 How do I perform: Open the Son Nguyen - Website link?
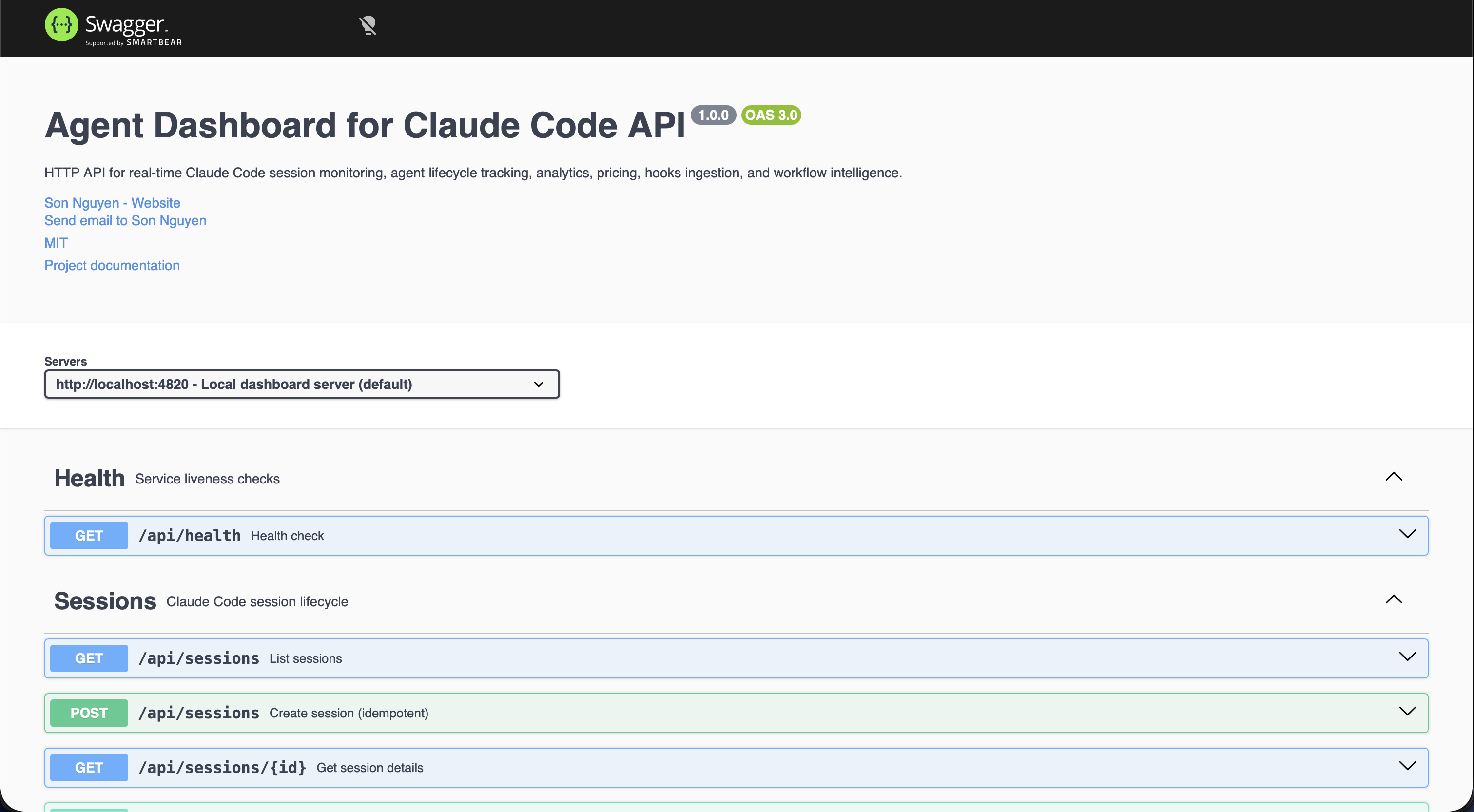pos(112,203)
